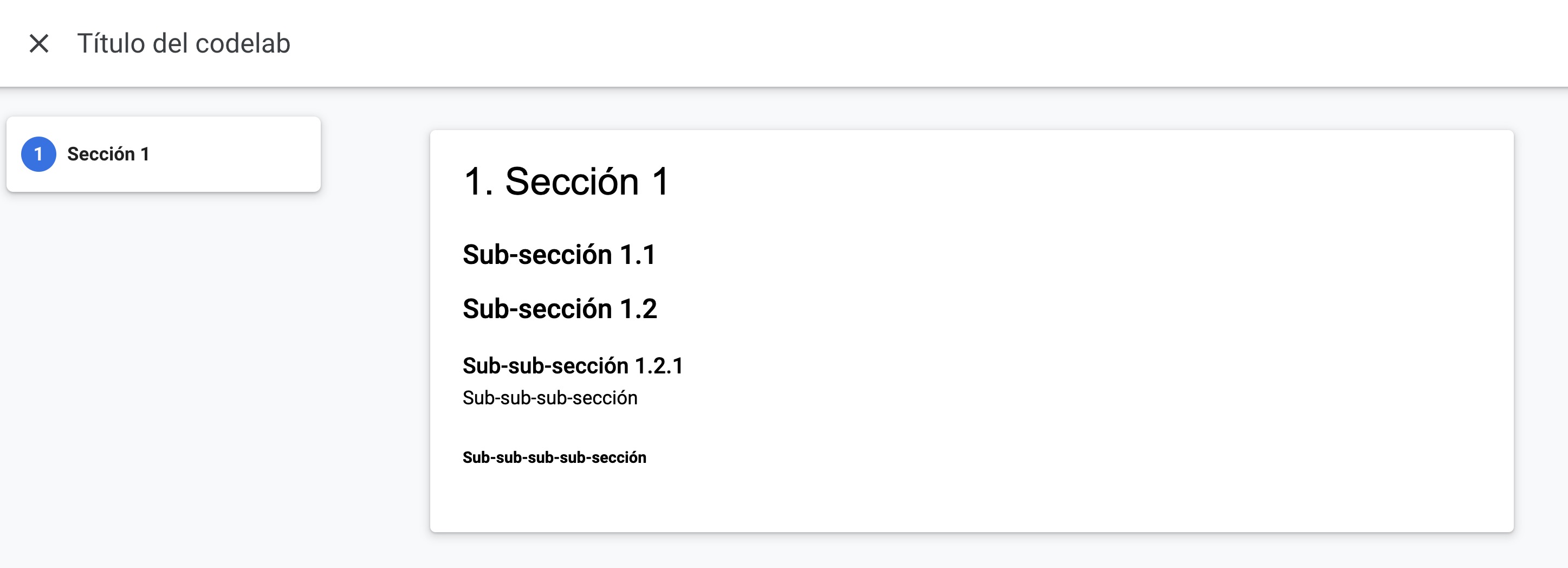Select the Sub-sección 1.2 heading
This screenshot has width=1568, height=568.
coord(560,309)
